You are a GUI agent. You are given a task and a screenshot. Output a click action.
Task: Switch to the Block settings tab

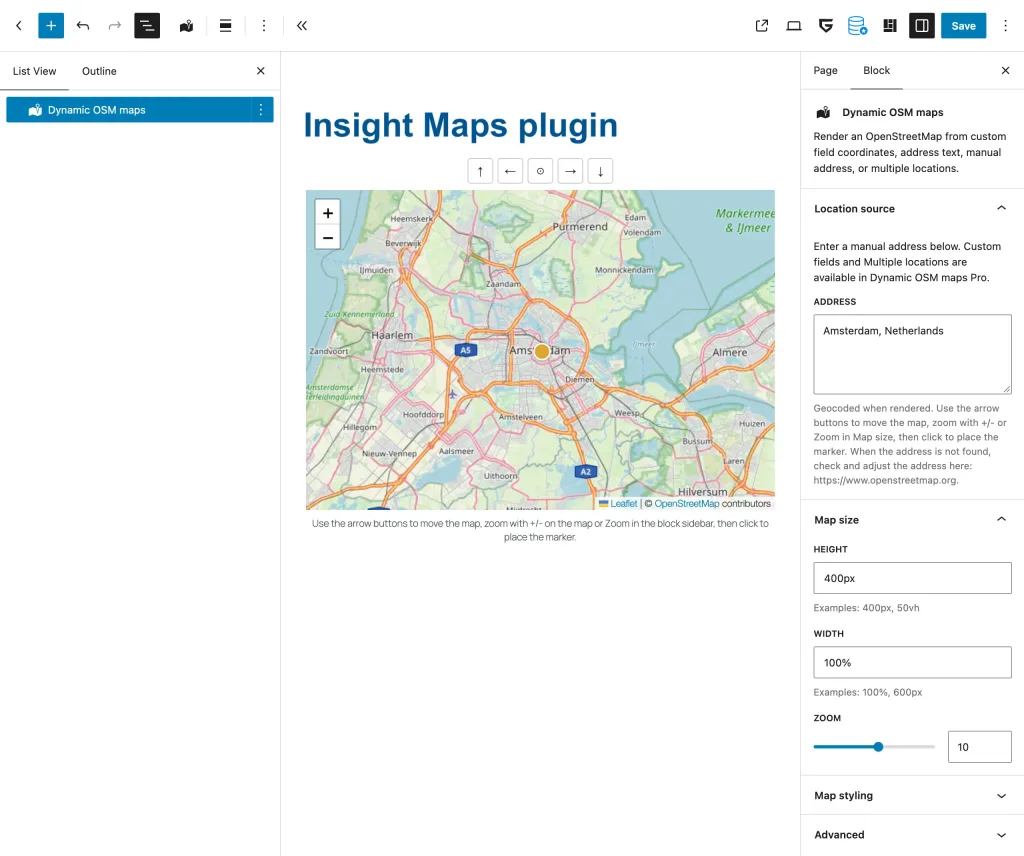tap(876, 71)
